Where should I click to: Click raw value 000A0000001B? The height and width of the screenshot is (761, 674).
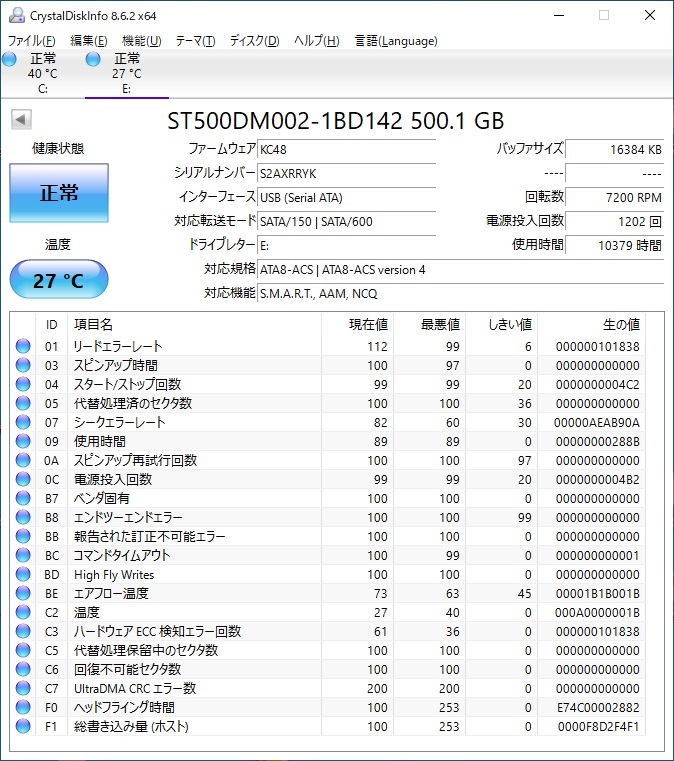click(597, 612)
